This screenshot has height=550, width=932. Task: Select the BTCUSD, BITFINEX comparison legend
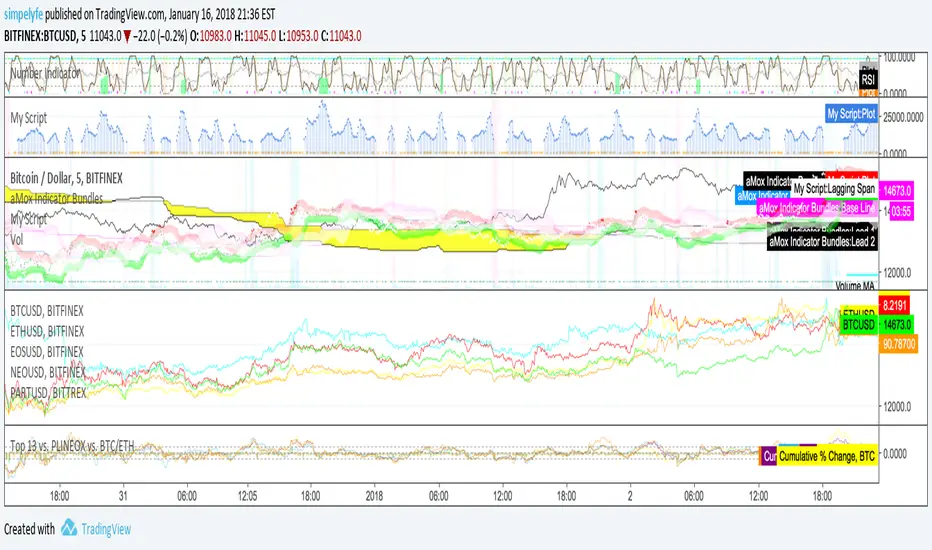pyautogui.click(x=47, y=311)
